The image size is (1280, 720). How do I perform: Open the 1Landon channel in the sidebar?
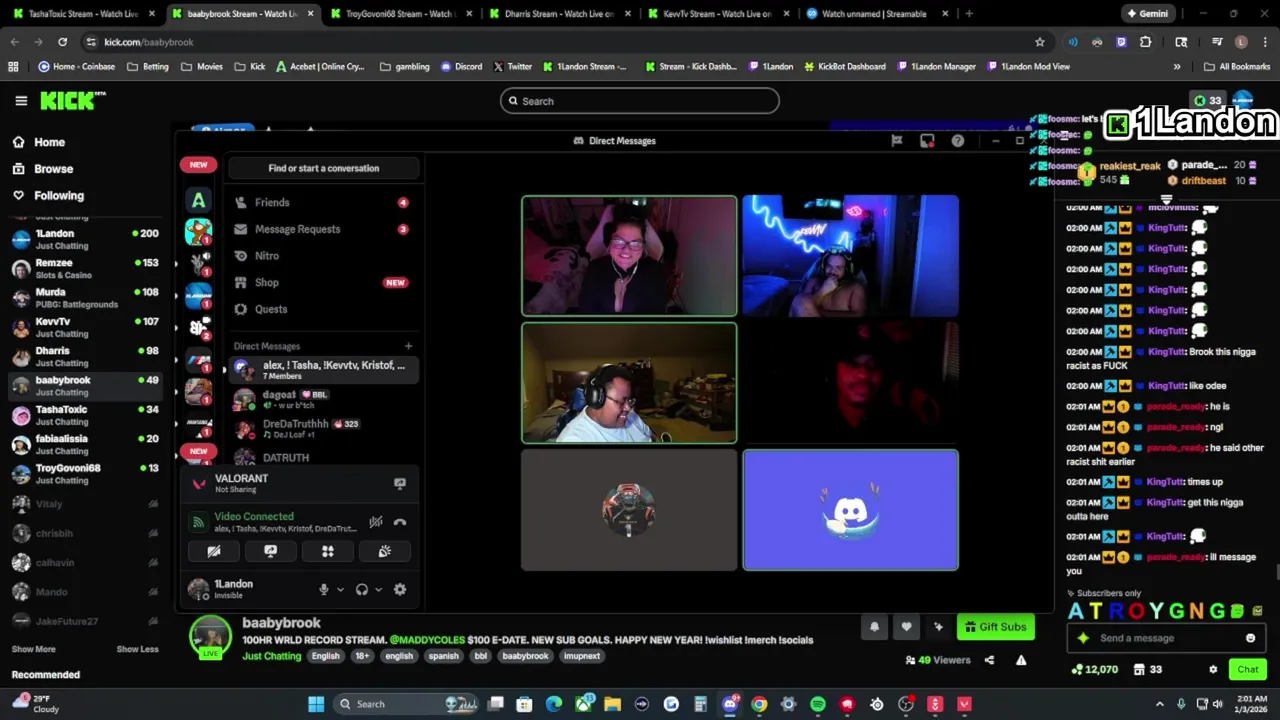click(x=86, y=239)
